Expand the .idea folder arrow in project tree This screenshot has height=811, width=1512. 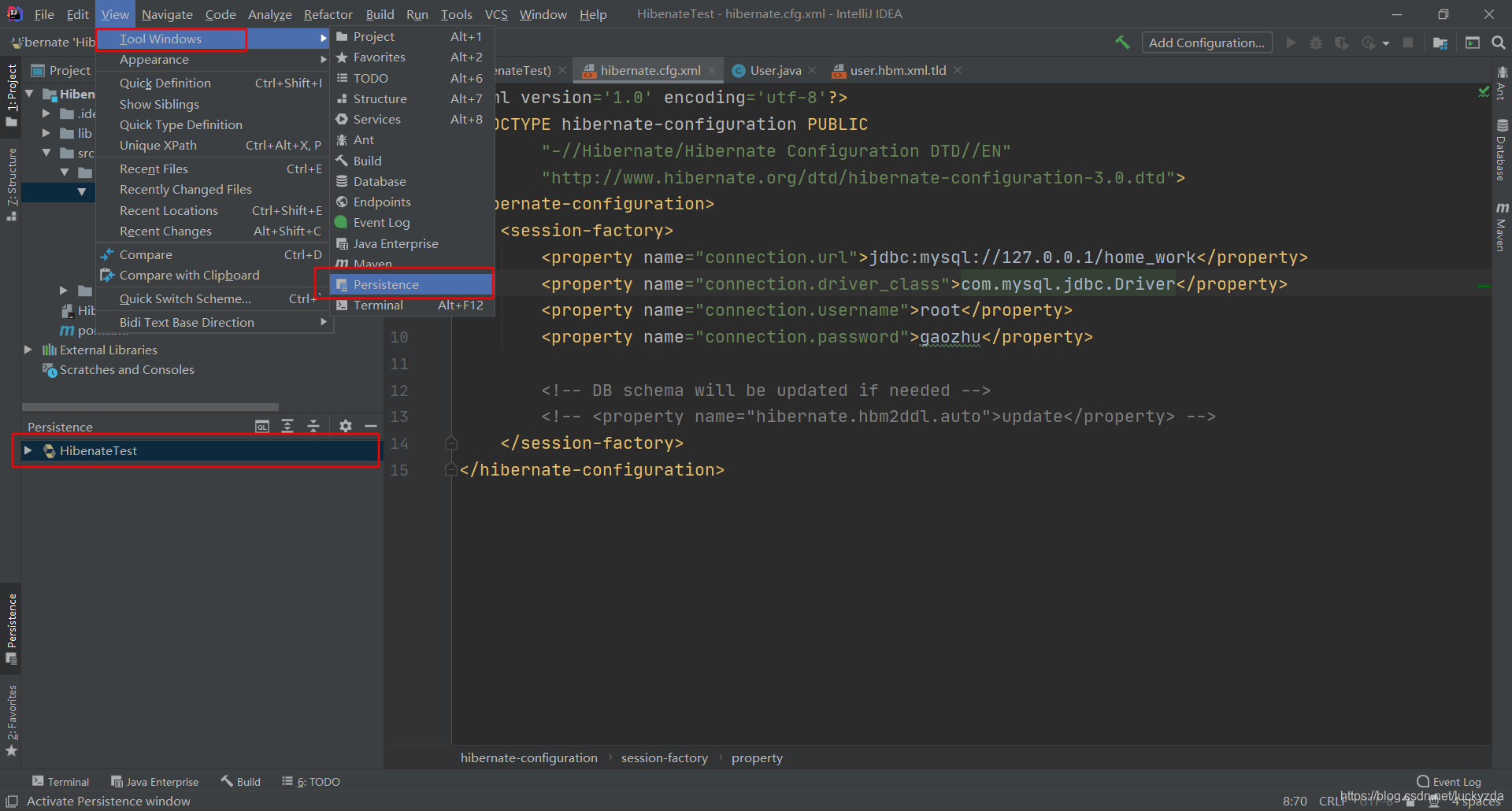(46, 113)
